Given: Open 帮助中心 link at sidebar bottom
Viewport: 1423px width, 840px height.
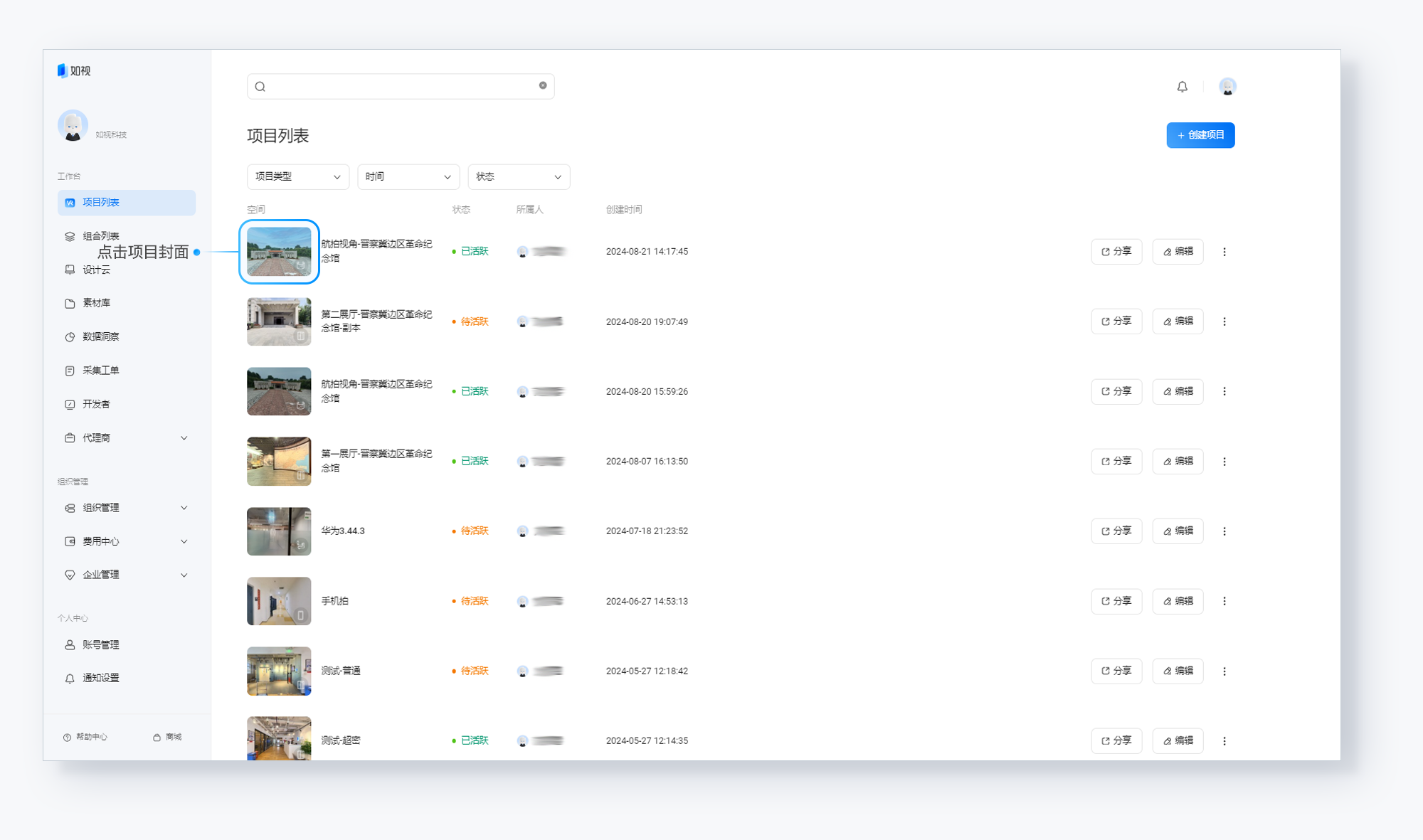Looking at the screenshot, I should 85,738.
